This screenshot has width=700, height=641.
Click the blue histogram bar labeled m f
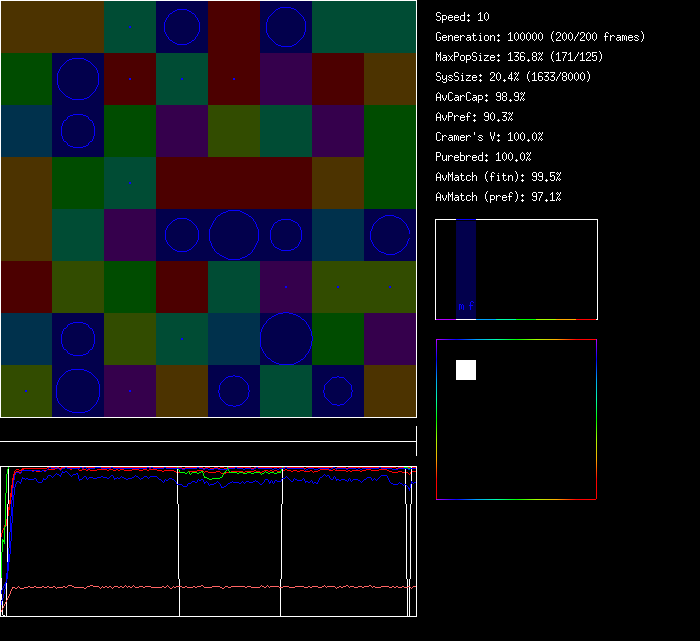pyautogui.click(x=466, y=270)
